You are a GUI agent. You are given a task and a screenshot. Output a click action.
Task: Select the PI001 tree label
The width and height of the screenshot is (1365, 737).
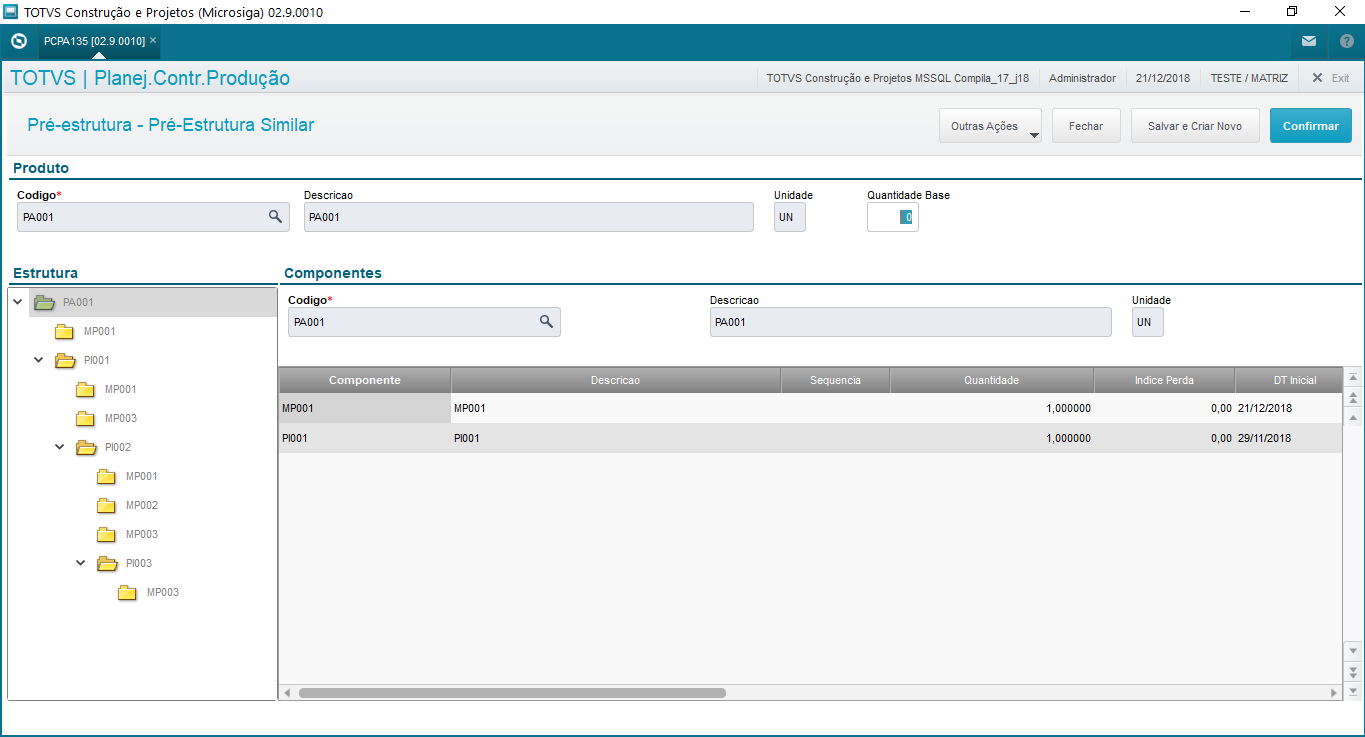[x=97, y=360]
